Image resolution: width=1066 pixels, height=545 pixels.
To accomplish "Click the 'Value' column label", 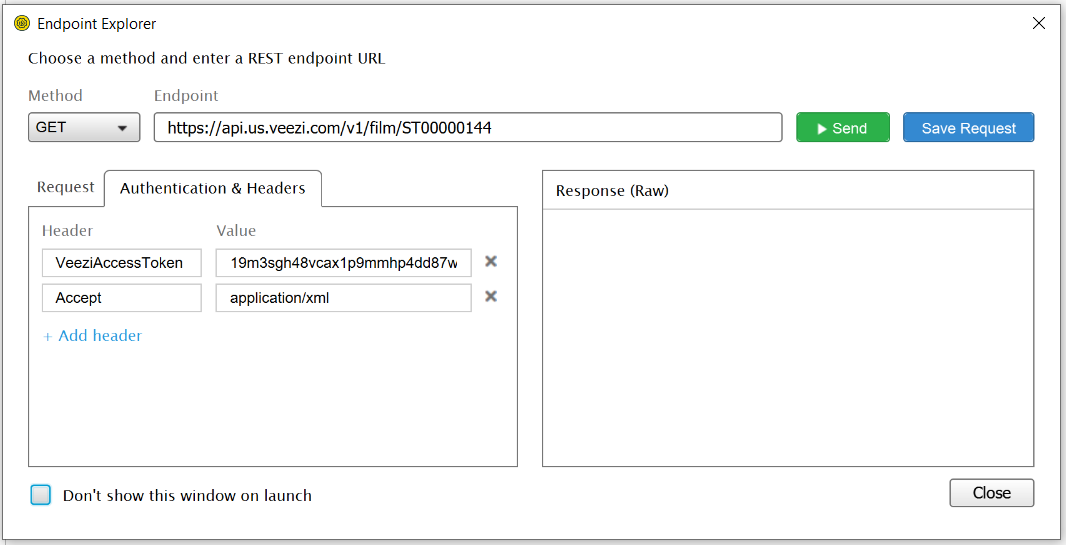I will coord(236,231).
